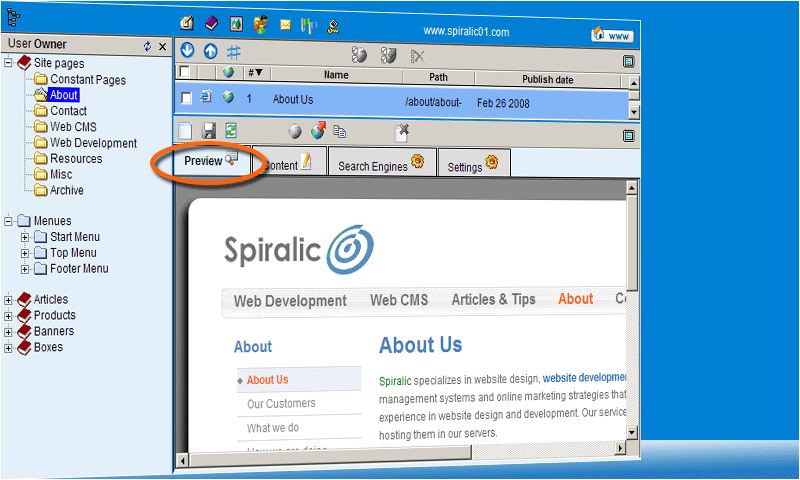Switch to the Settings tab
800x480 pixels.
pyautogui.click(x=473, y=164)
